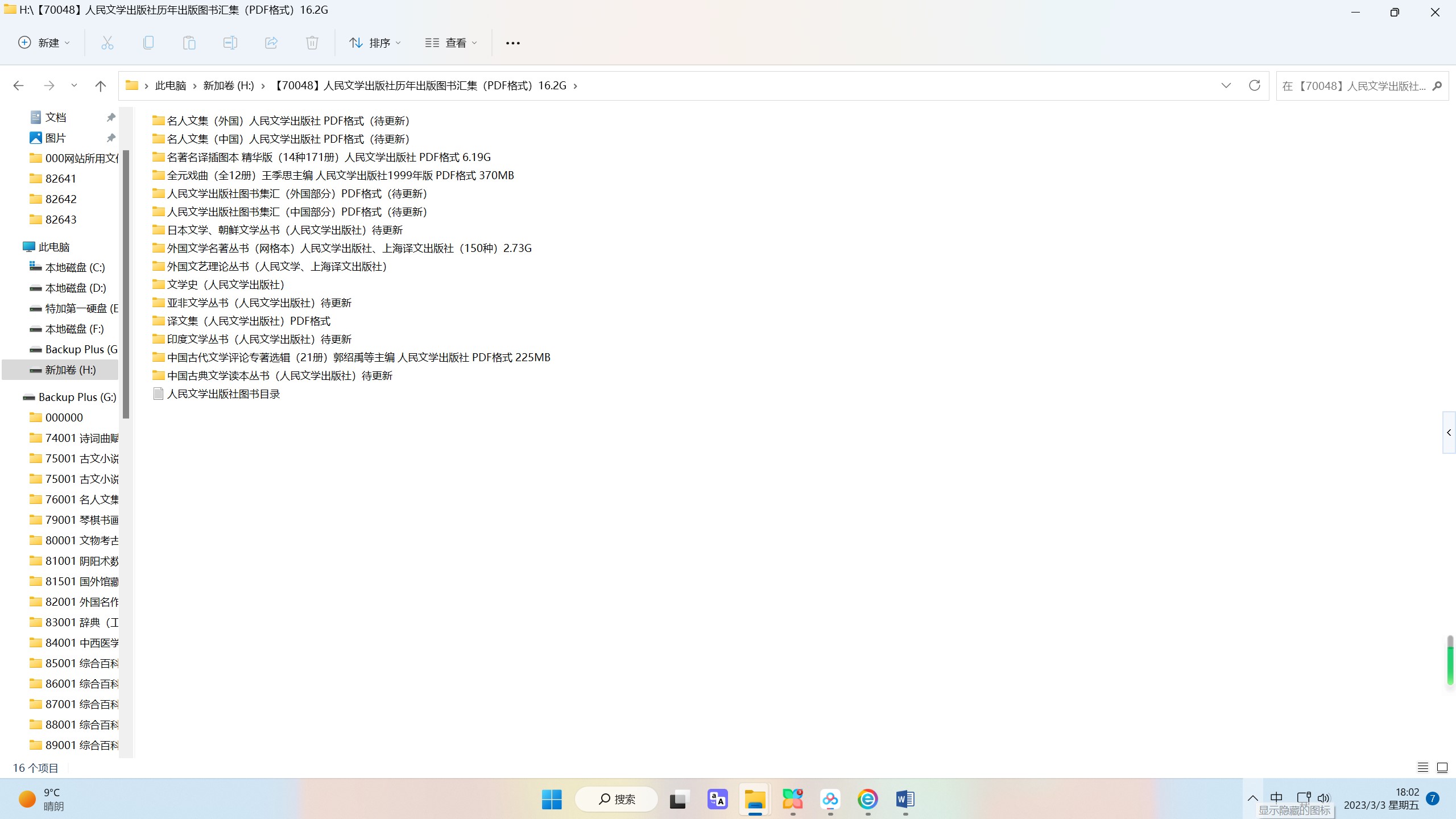Click the Rename icon in toolbar
Viewport: 1456px width, 819px height.
point(230,43)
